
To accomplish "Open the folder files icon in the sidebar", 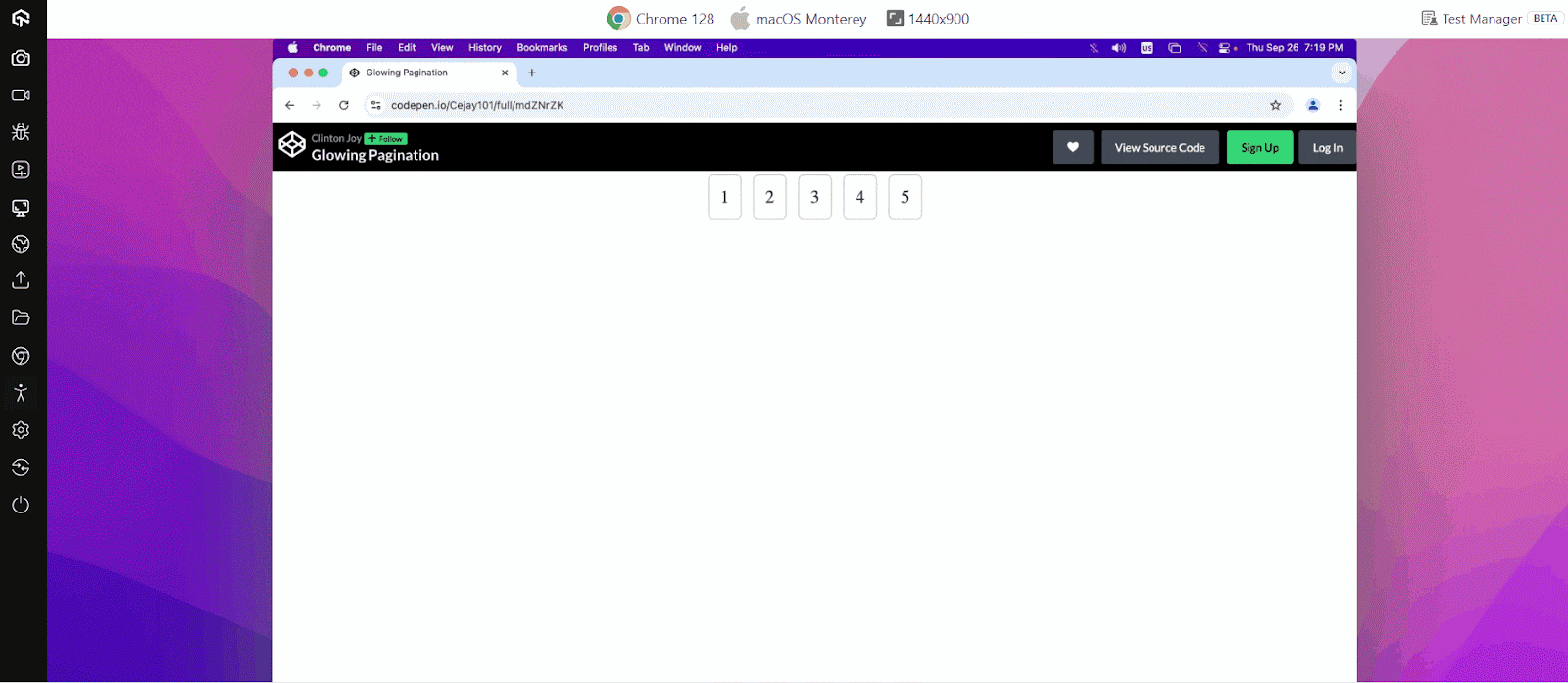I will [x=21, y=317].
